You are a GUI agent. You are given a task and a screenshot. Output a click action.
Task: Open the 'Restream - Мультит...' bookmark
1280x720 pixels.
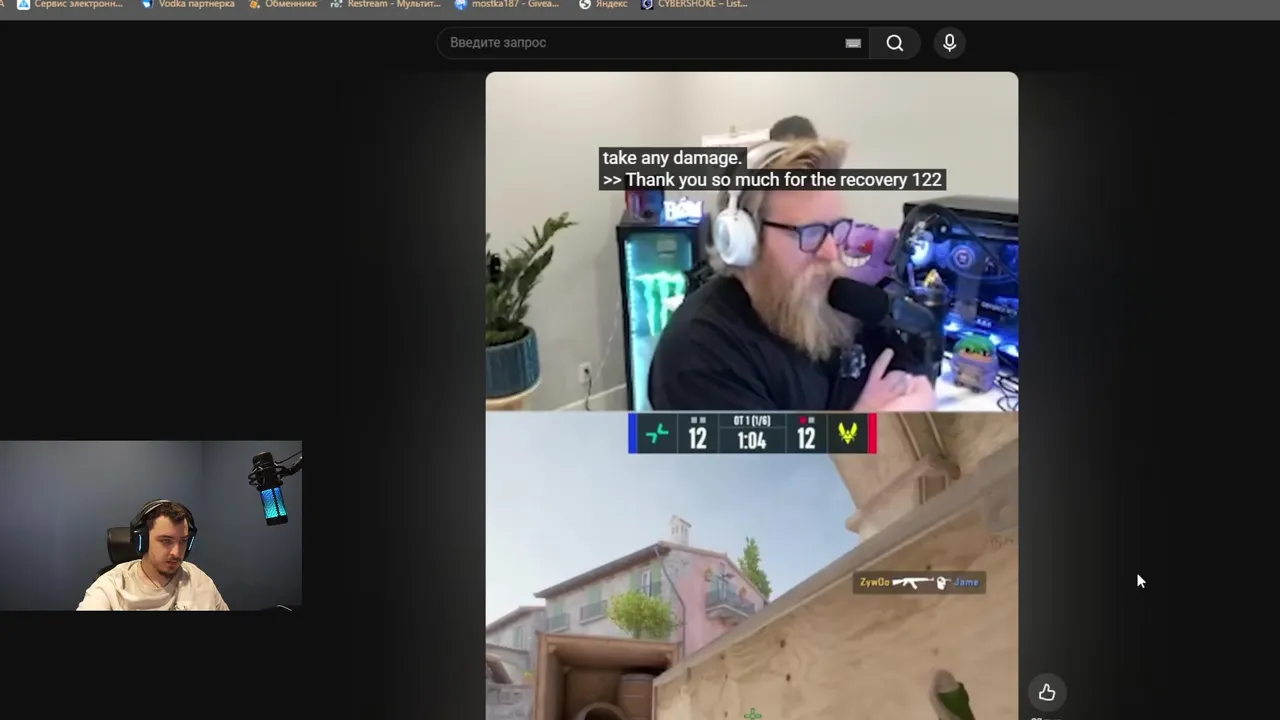point(386,5)
